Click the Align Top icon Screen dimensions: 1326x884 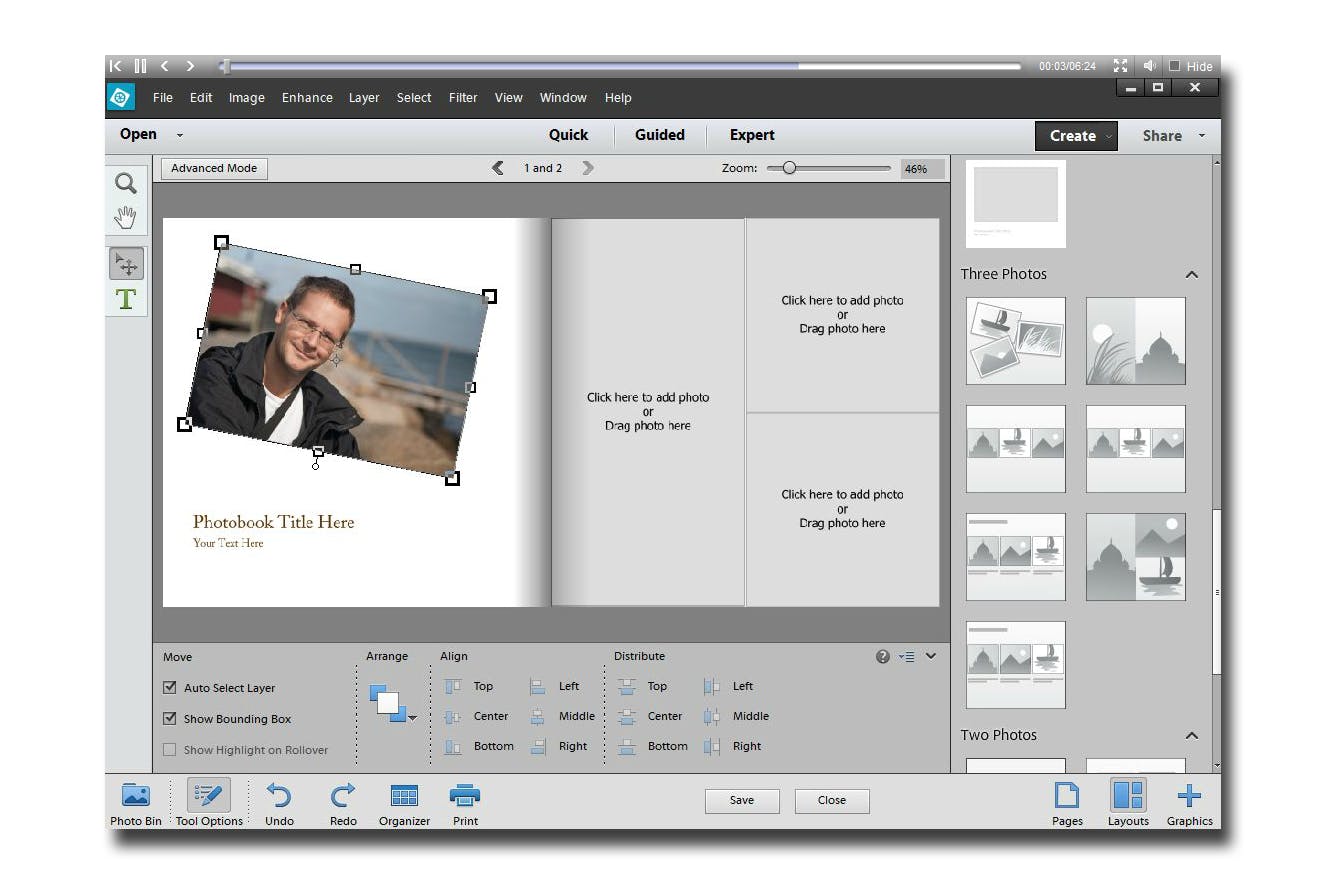click(453, 686)
